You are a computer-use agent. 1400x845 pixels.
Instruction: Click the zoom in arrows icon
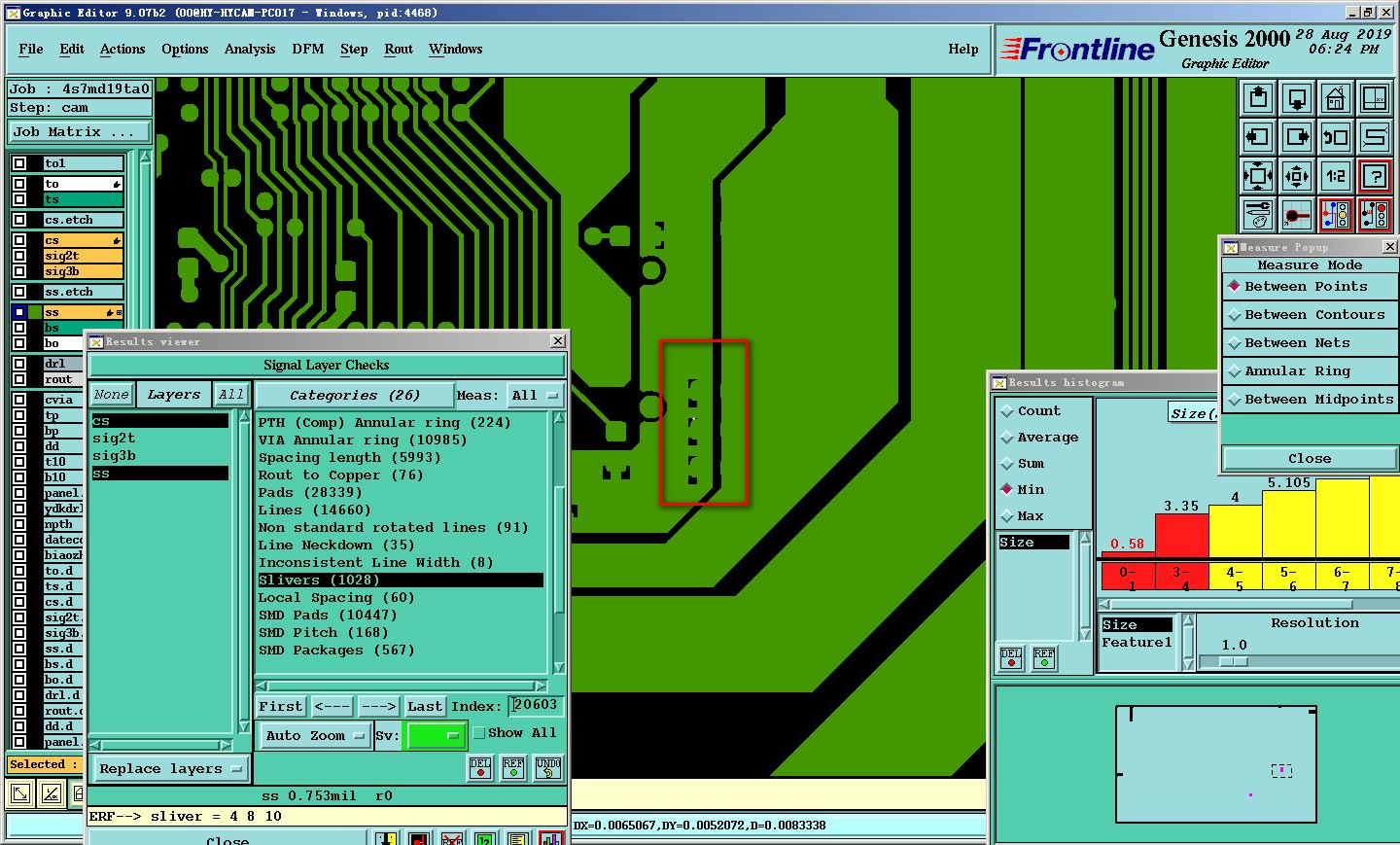coord(1258,176)
